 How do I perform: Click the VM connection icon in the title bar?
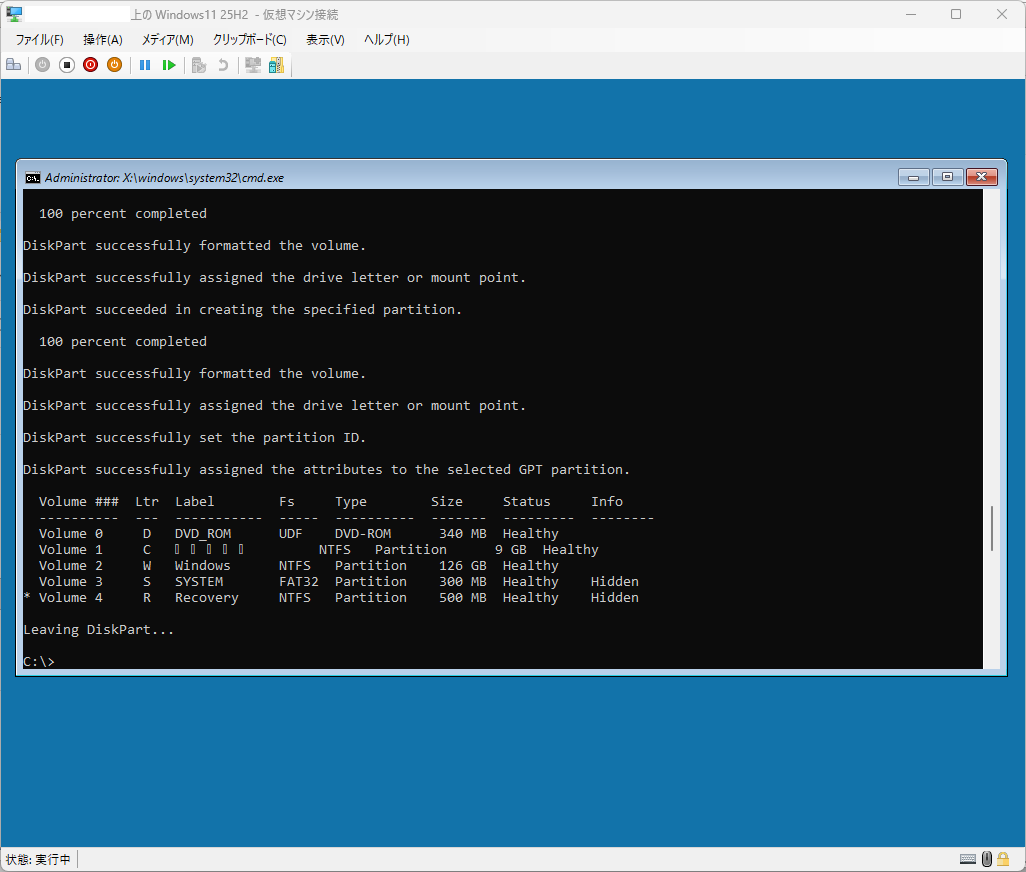coord(14,14)
